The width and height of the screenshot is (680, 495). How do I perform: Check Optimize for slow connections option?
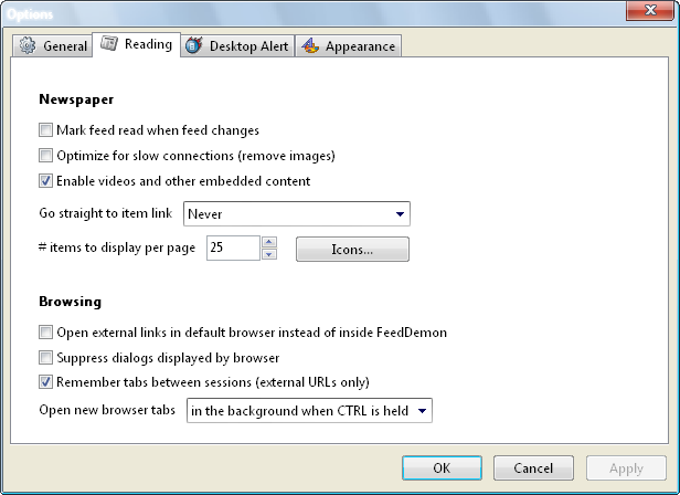pyautogui.click(x=46, y=155)
